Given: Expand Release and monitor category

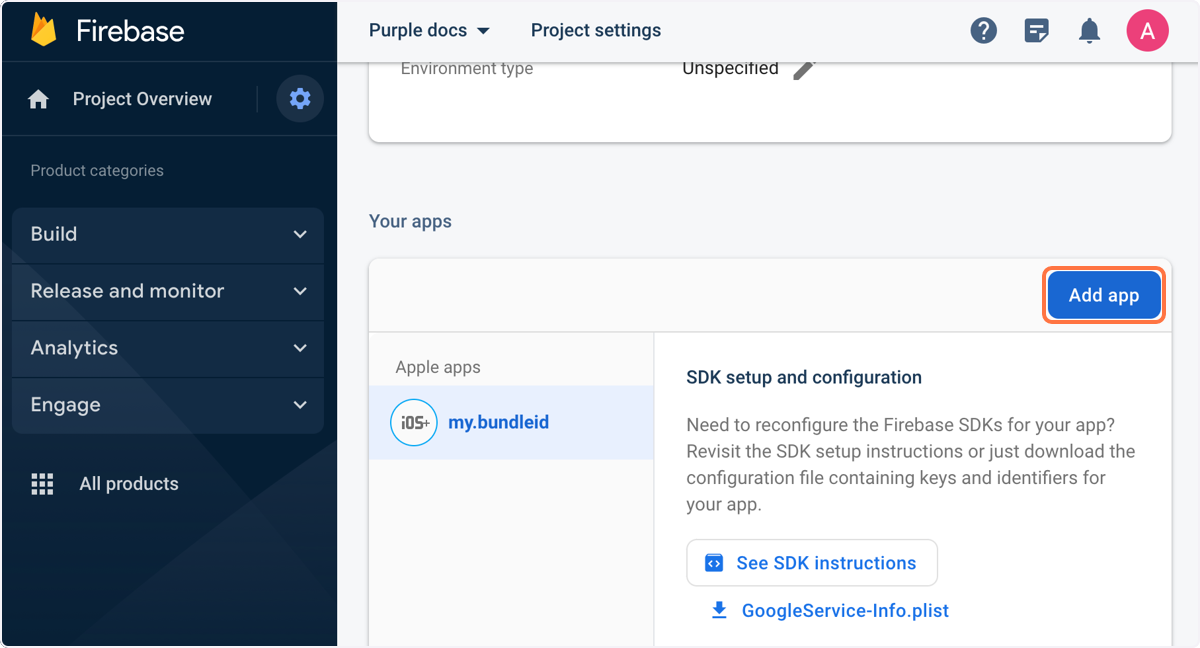Looking at the screenshot, I should pyautogui.click(x=168, y=291).
